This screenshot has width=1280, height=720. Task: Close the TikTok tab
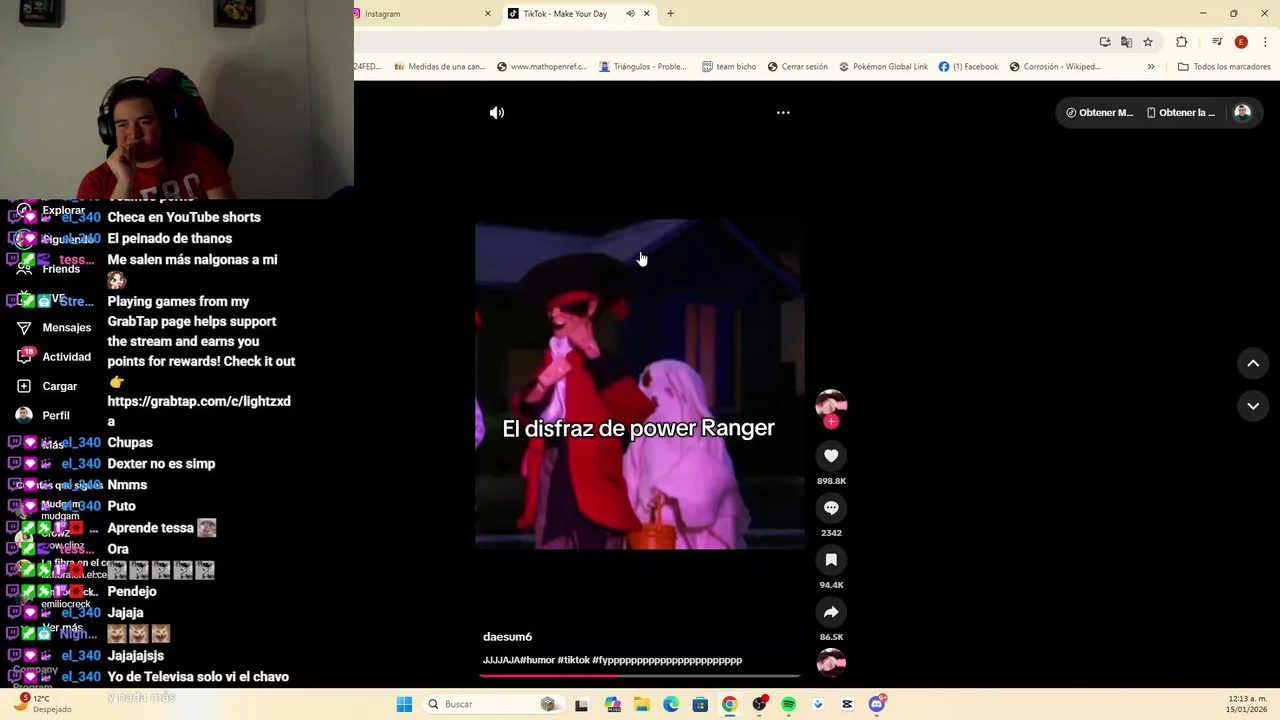pyautogui.click(x=647, y=14)
